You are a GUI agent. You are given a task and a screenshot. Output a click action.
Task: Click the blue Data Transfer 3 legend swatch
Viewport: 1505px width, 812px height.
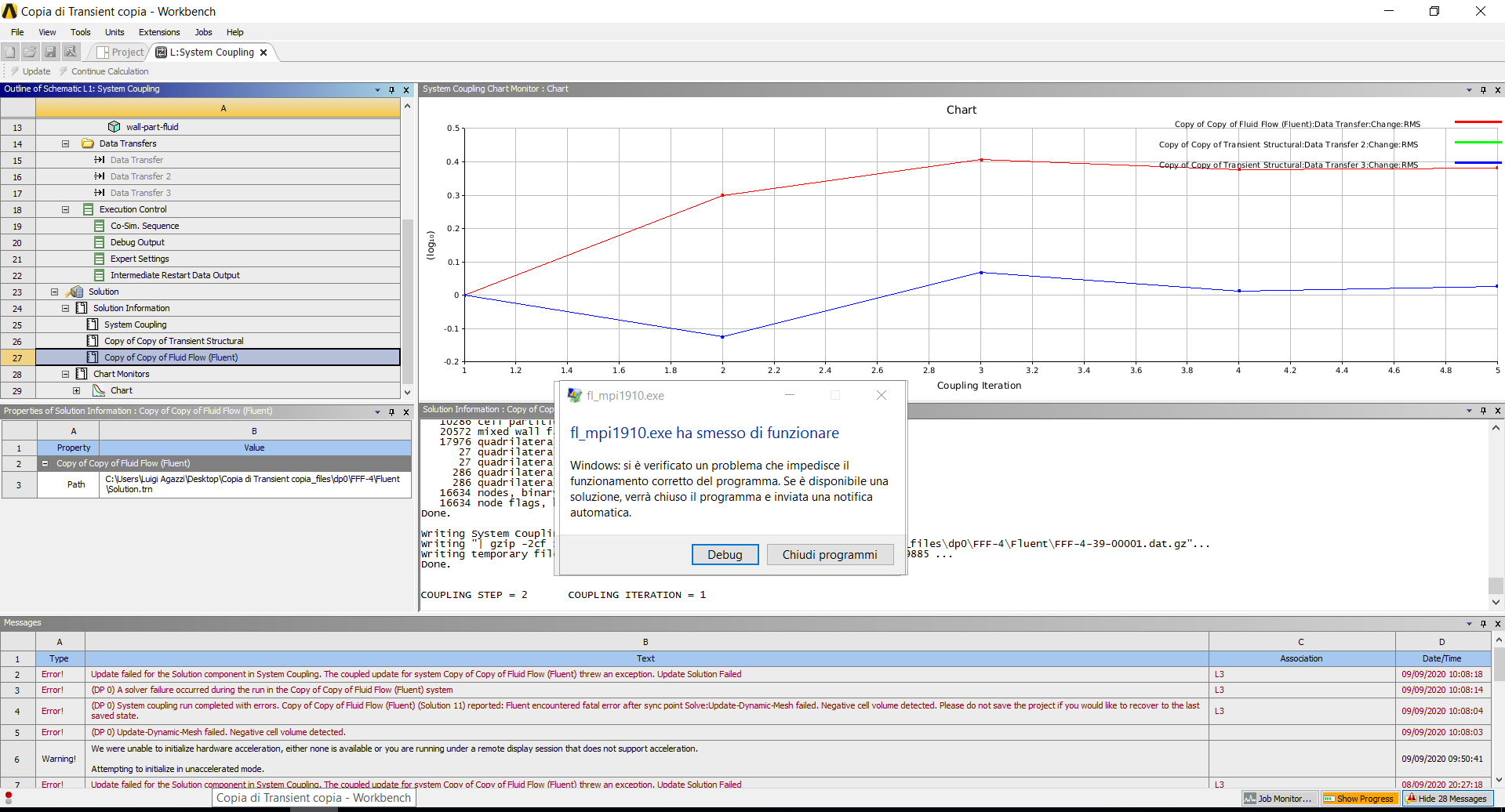coord(1478,163)
